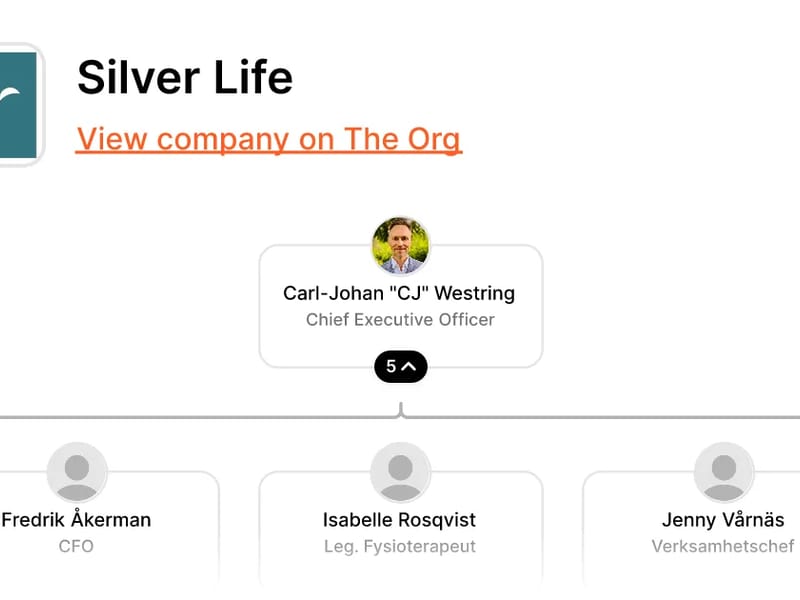
Task: Open Jenny Vårnäs's profile name
Action: (722, 520)
